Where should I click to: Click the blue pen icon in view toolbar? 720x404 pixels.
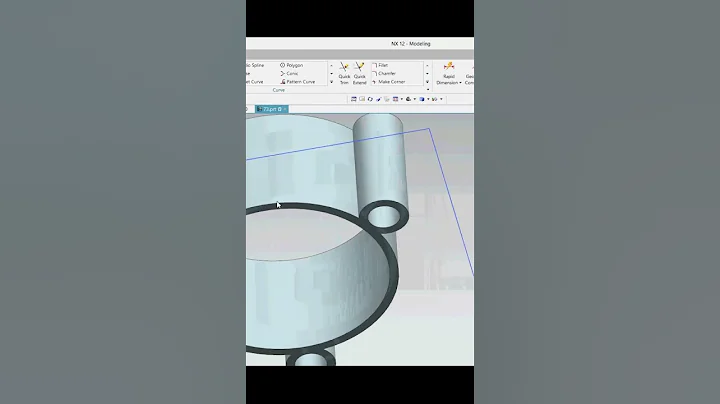pos(378,99)
